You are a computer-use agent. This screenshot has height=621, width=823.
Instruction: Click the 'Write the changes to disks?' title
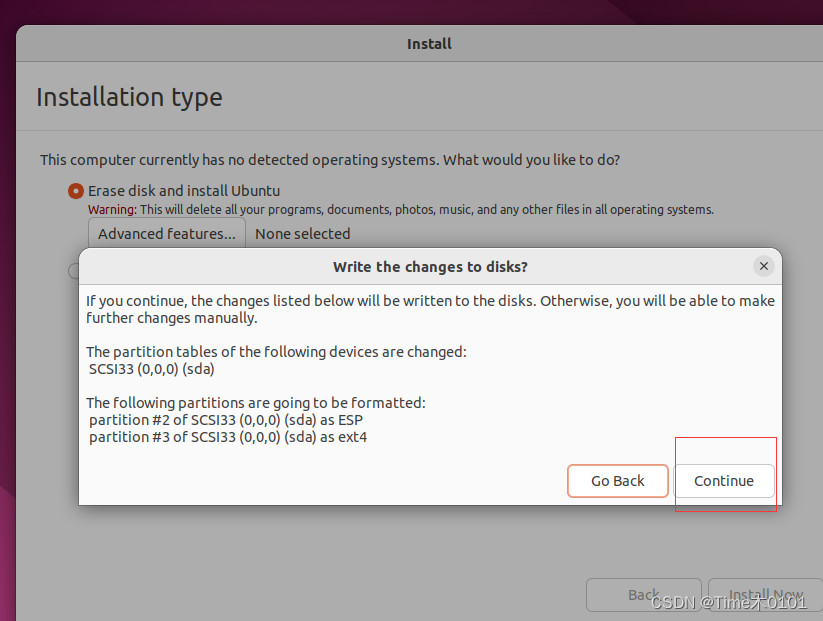coord(430,267)
